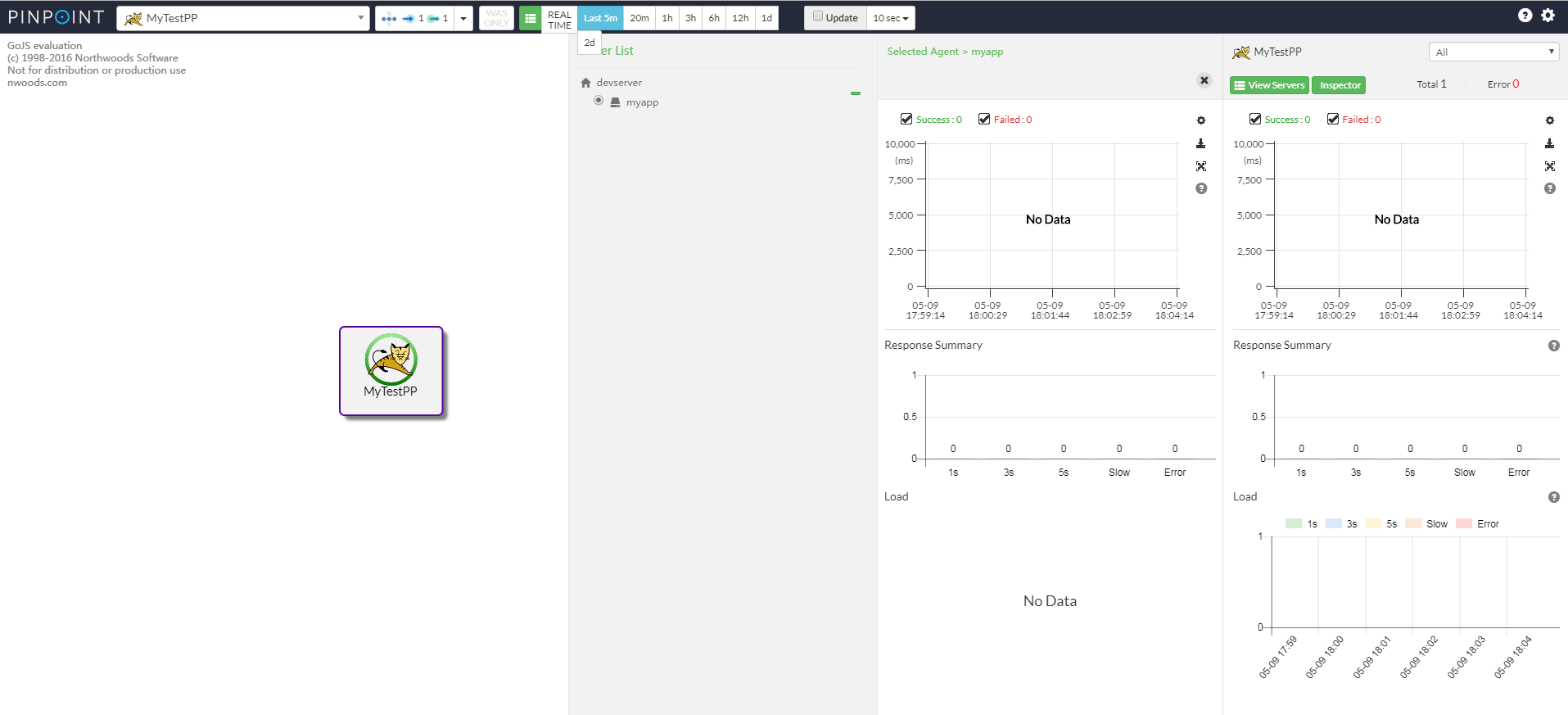
Task: Click the nwoods.com text
Action: click(37, 83)
